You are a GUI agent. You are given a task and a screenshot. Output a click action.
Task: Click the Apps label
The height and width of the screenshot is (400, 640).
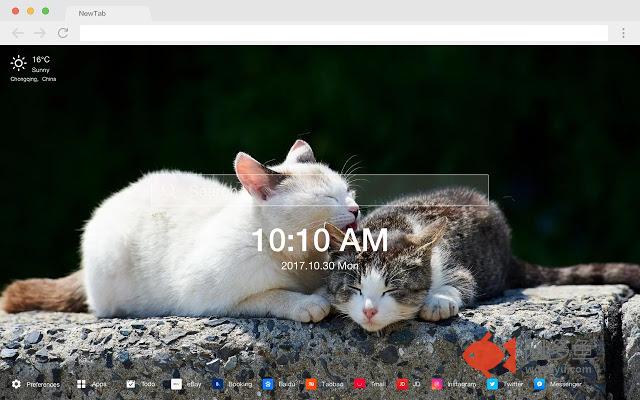click(99, 384)
